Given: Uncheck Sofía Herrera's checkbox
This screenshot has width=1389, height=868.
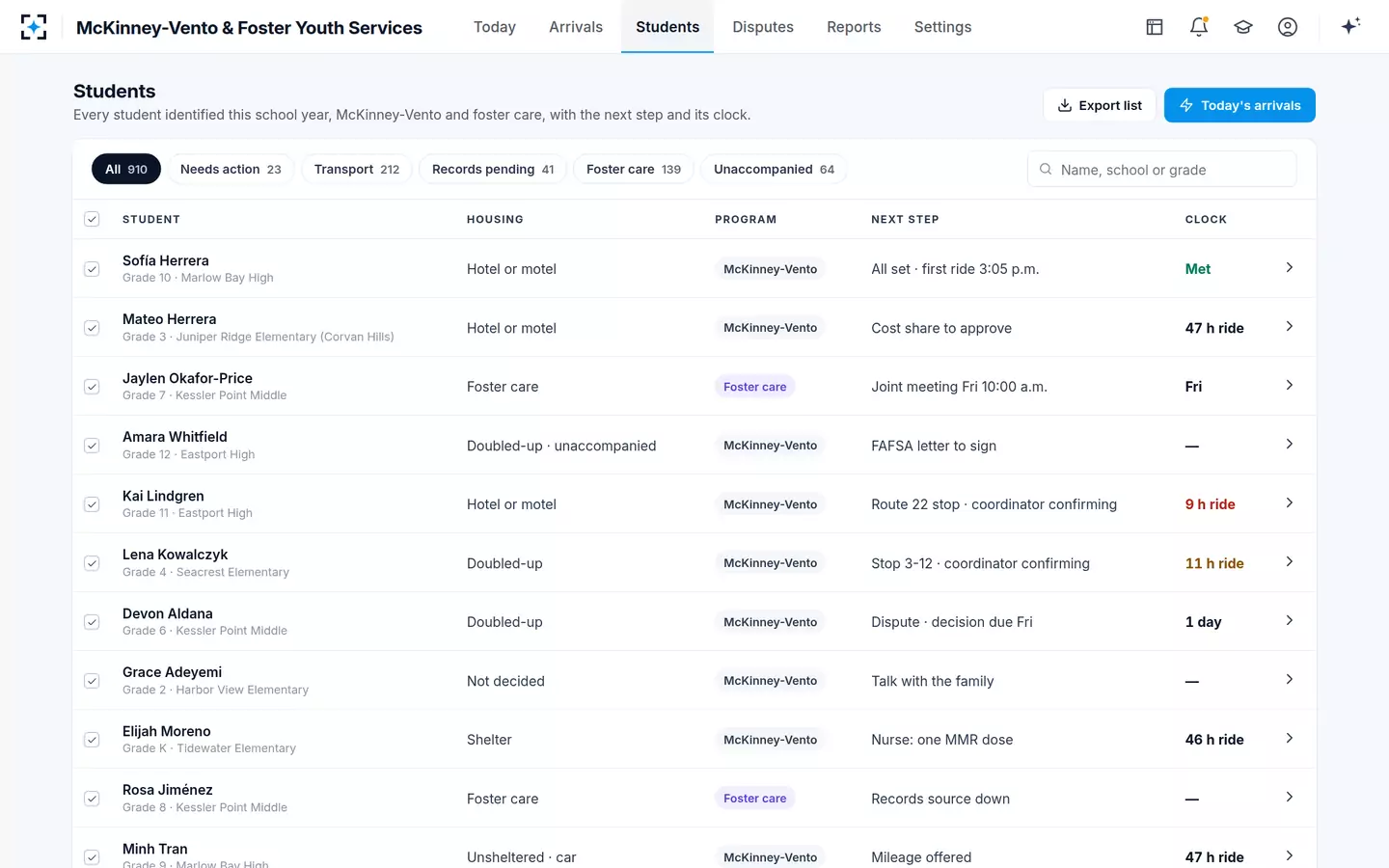Looking at the screenshot, I should [x=92, y=269].
